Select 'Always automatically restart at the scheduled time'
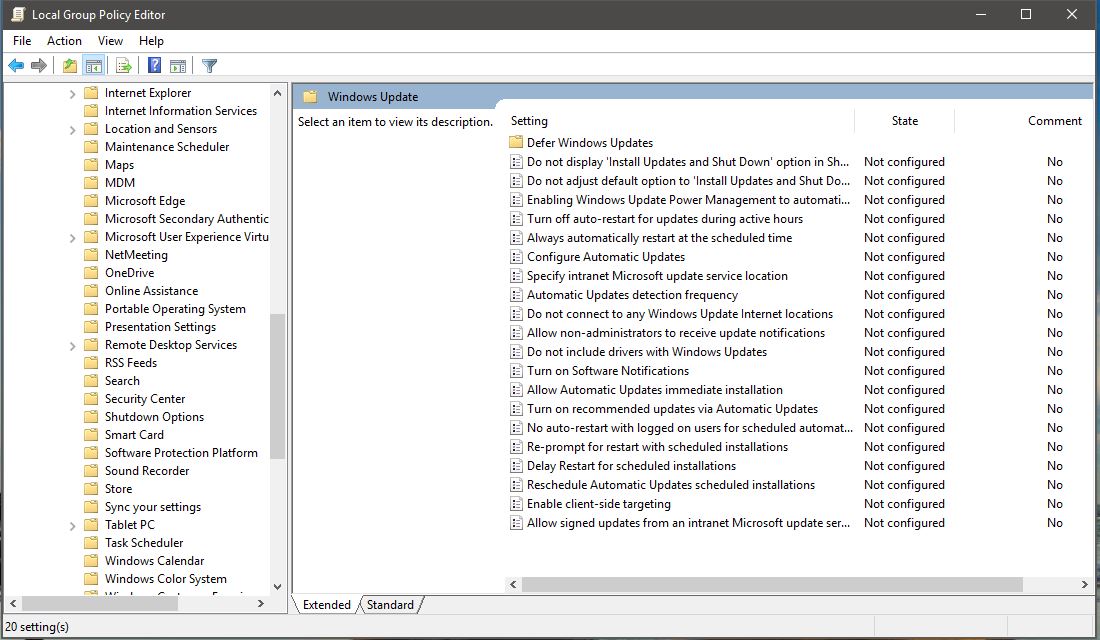Image resolution: width=1100 pixels, height=640 pixels. pyautogui.click(x=659, y=238)
